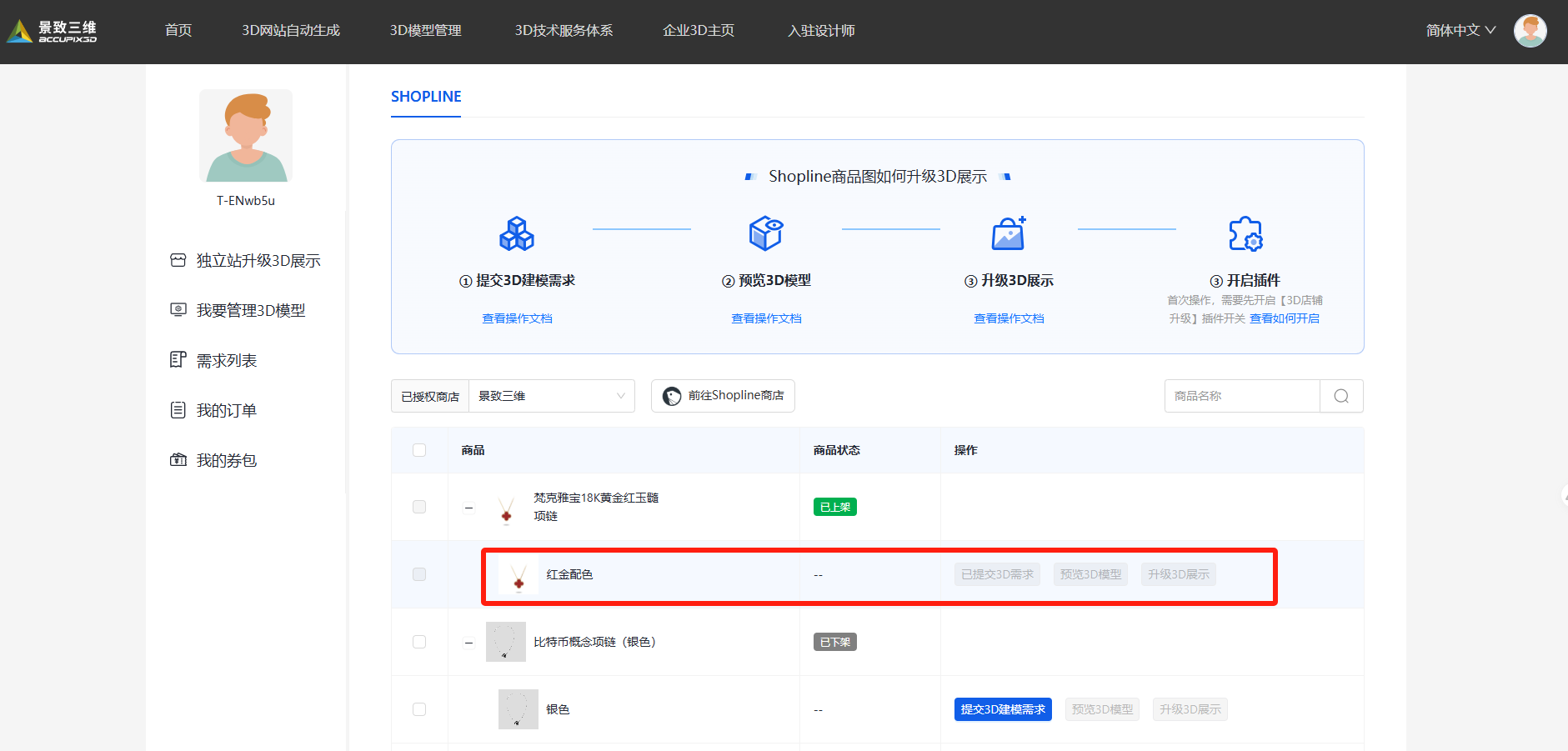Image resolution: width=1568 pixels, height=751 pixels.
Task: Select the SHOPLINE tab
Action: 426,97
